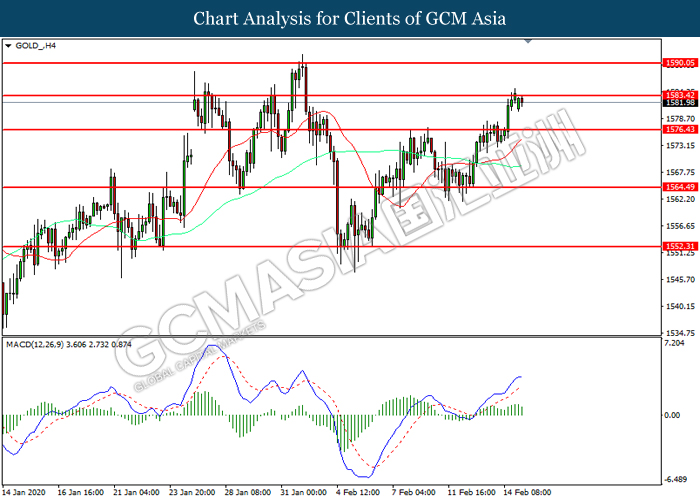
Task: Select the 1564.49 support level label
Action: (x=680, y=187)
